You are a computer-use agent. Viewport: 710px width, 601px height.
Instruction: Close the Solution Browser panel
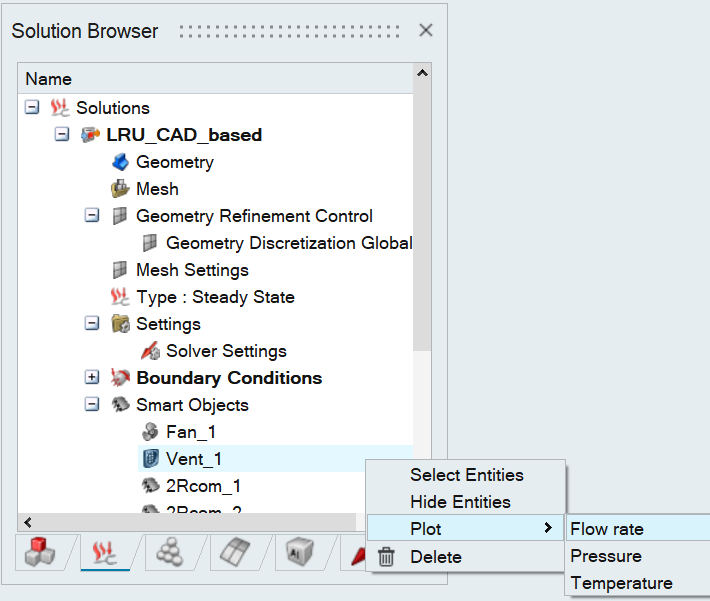[426, 30]
